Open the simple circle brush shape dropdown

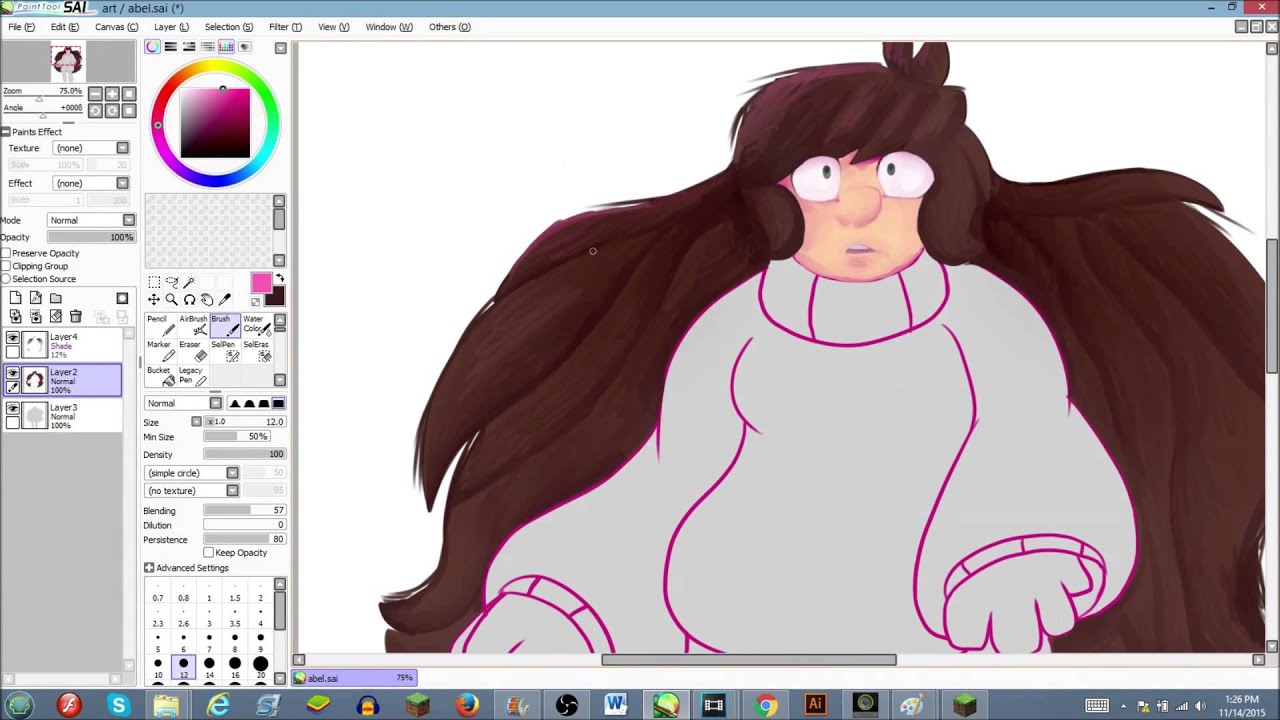coord(192,473)
